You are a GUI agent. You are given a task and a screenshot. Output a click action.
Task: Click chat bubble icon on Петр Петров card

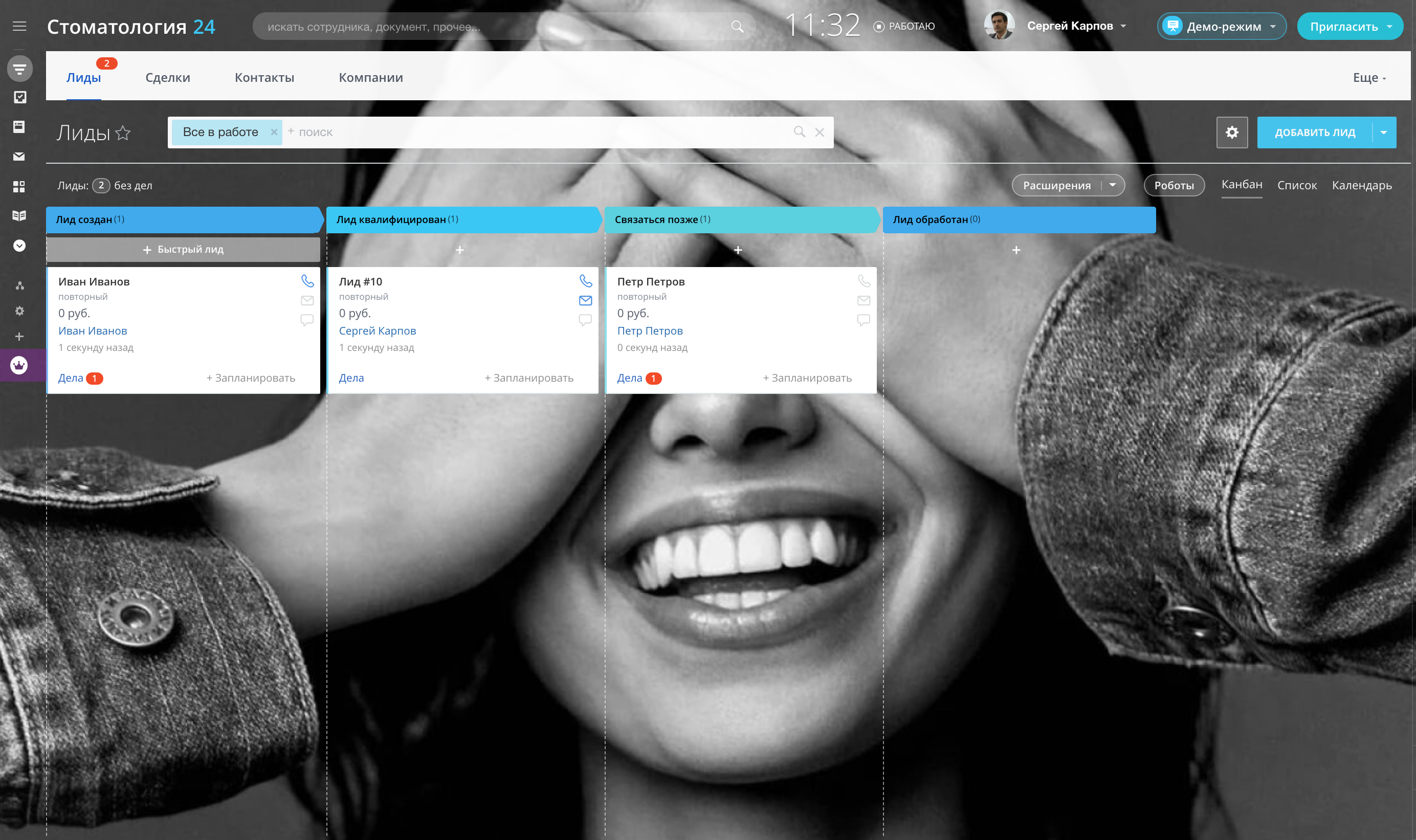pyautogui.click(x=863, y=320)
